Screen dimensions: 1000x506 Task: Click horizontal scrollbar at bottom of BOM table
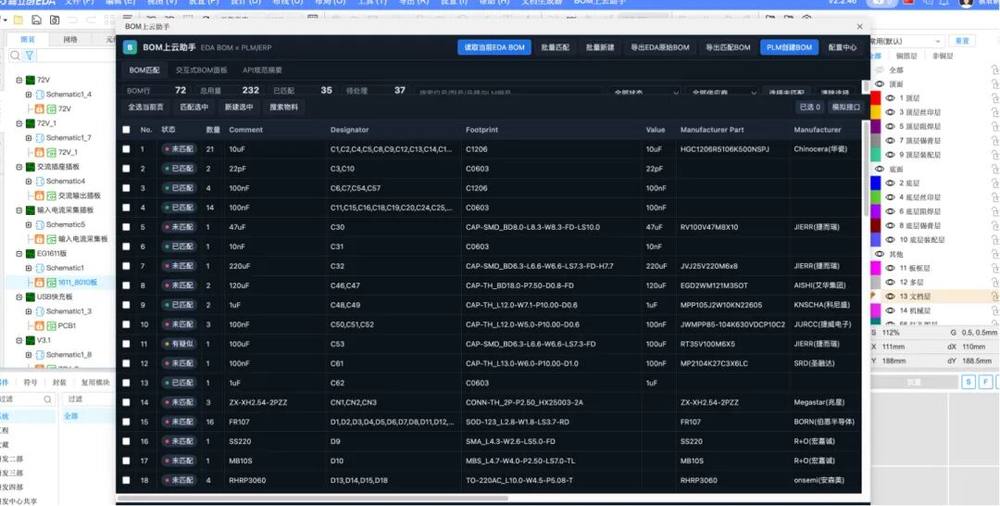pyautogui.click(x=312, y=498)
